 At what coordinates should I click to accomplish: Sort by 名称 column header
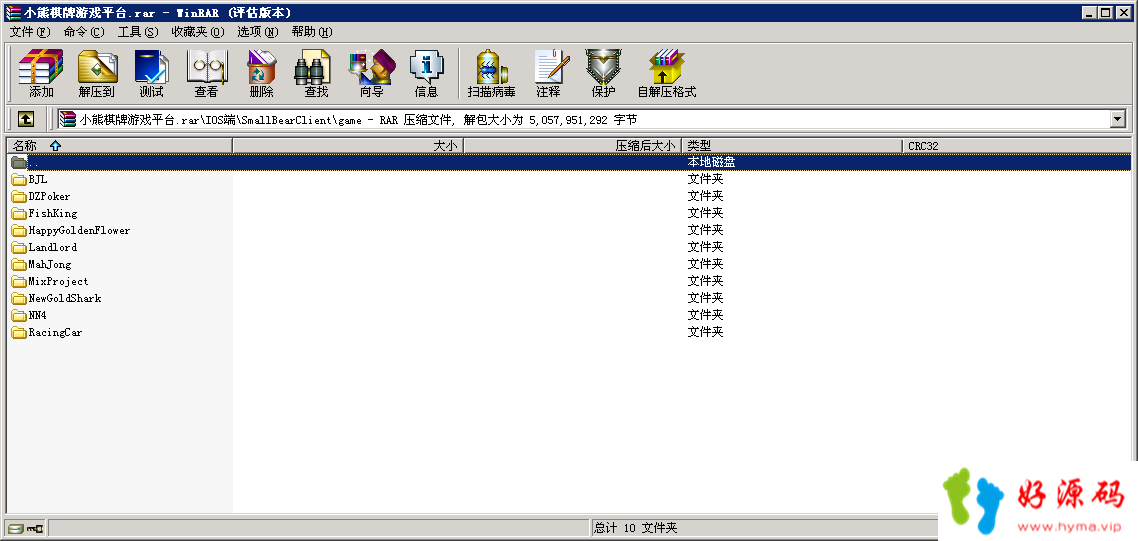[119, 146]
